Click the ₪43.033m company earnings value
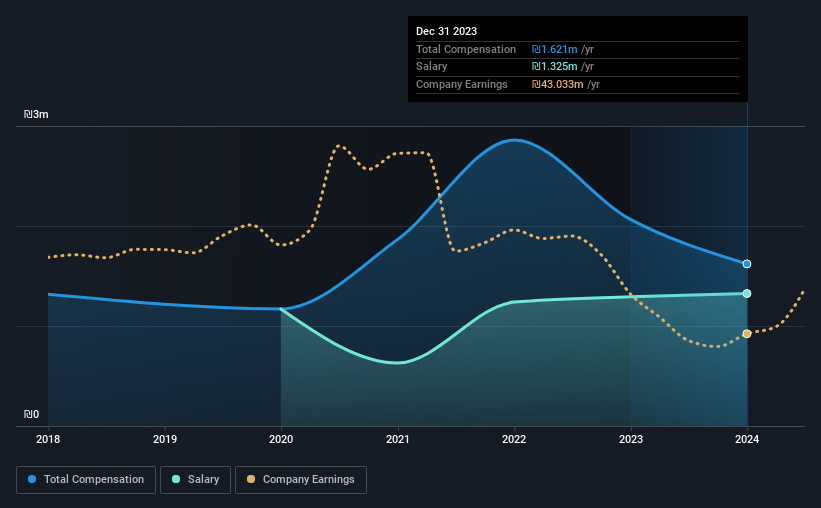Image resolution: width=821 pixels, height=508 pixels. (x=558, y=84)
